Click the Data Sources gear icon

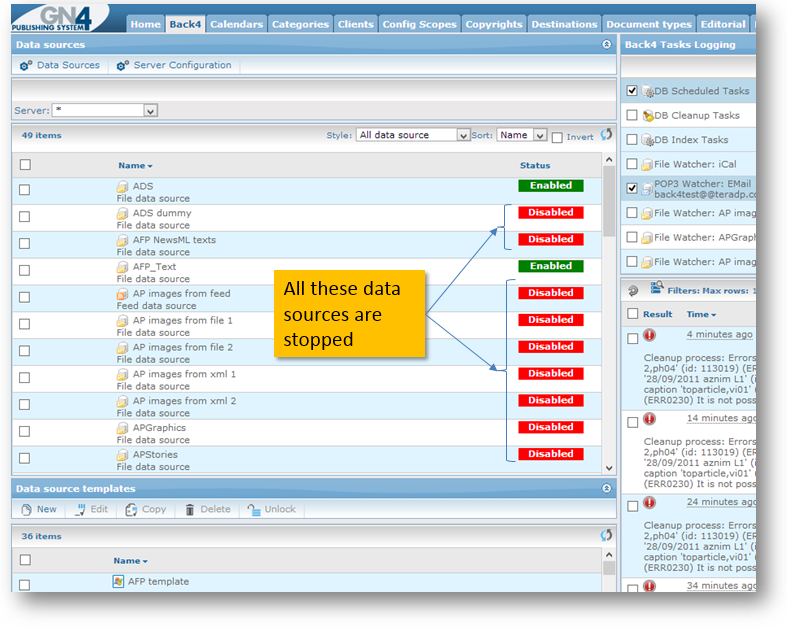pos(26,65)
